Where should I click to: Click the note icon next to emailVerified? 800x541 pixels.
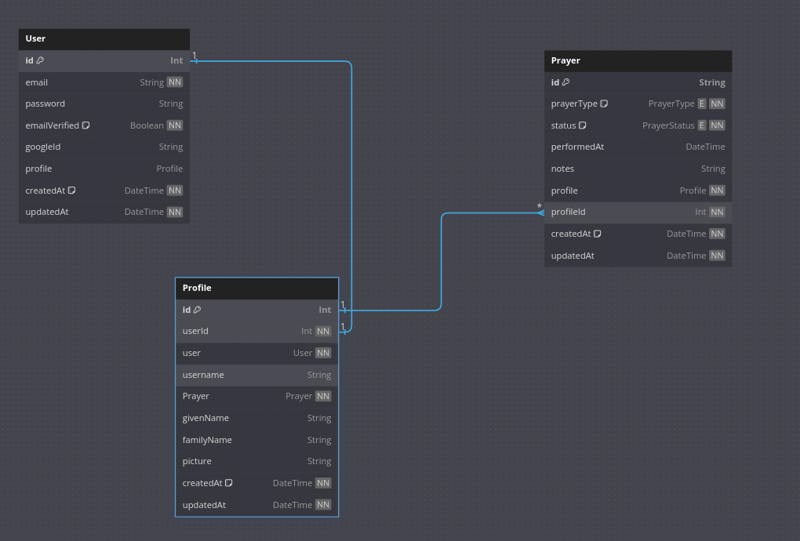[86, 126]
